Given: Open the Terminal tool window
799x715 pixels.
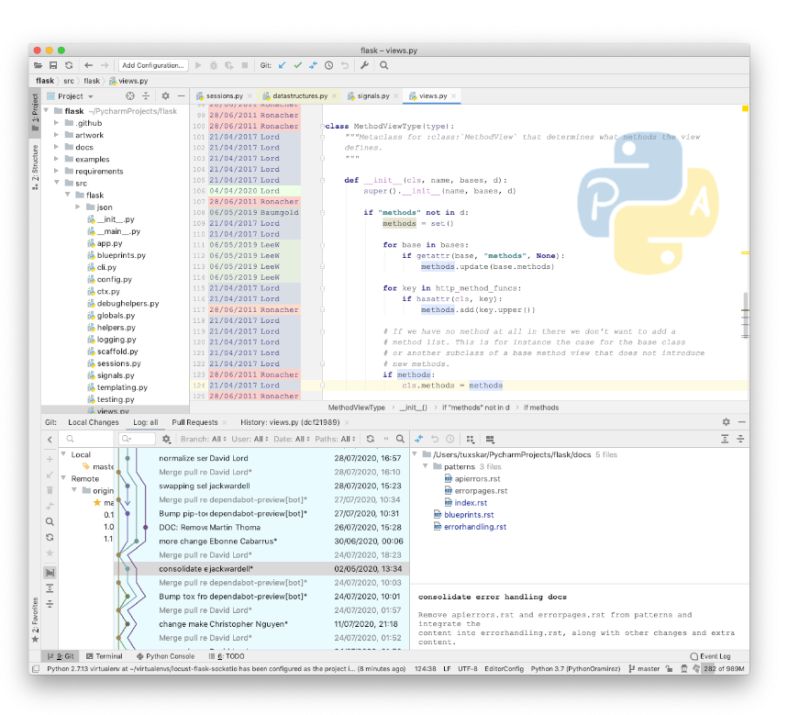Looking at the screenshot, I should click(104, 656).
